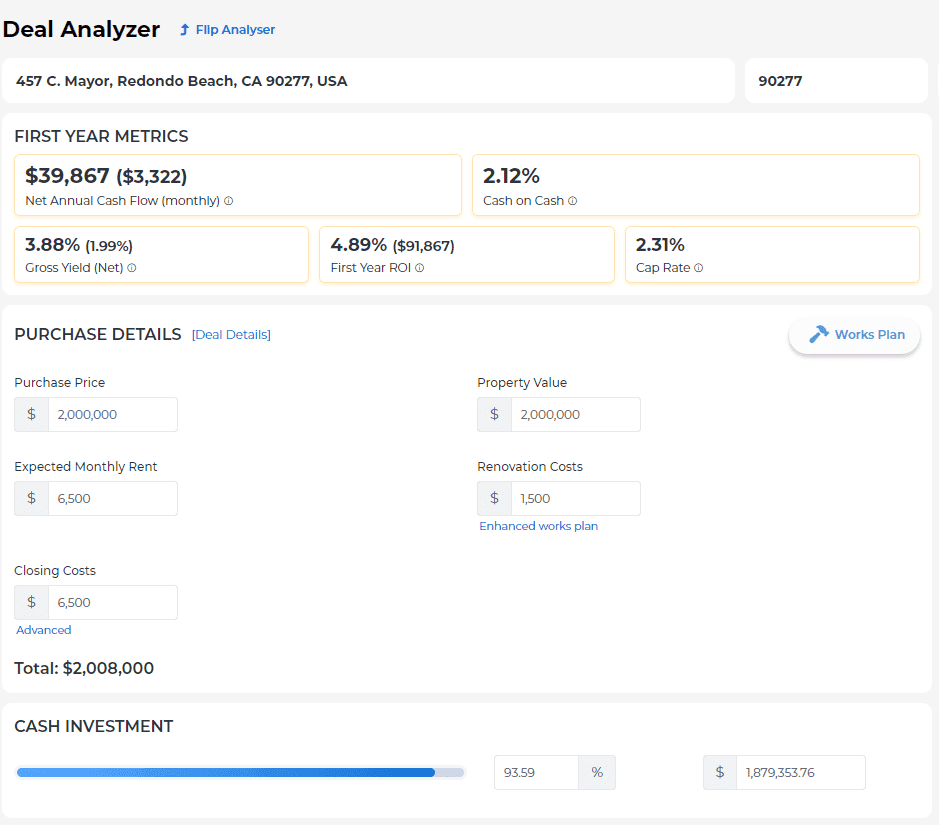Click the Total: $2,008,000 text
This screenshot has height=825, width=939.
pyautogui.click(x=84, y=668)
